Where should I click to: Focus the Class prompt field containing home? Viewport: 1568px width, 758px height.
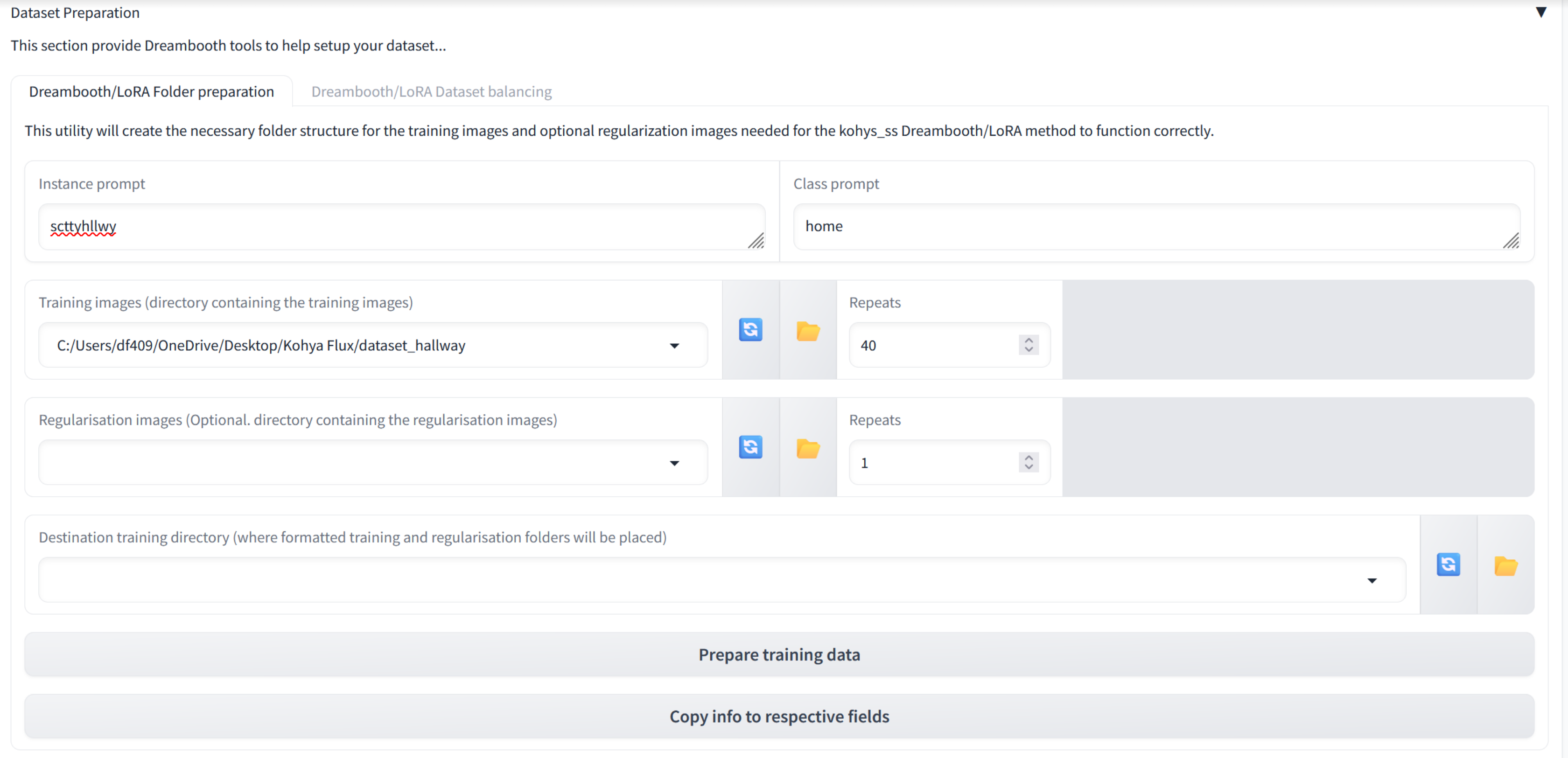(x=1144, y=226)
